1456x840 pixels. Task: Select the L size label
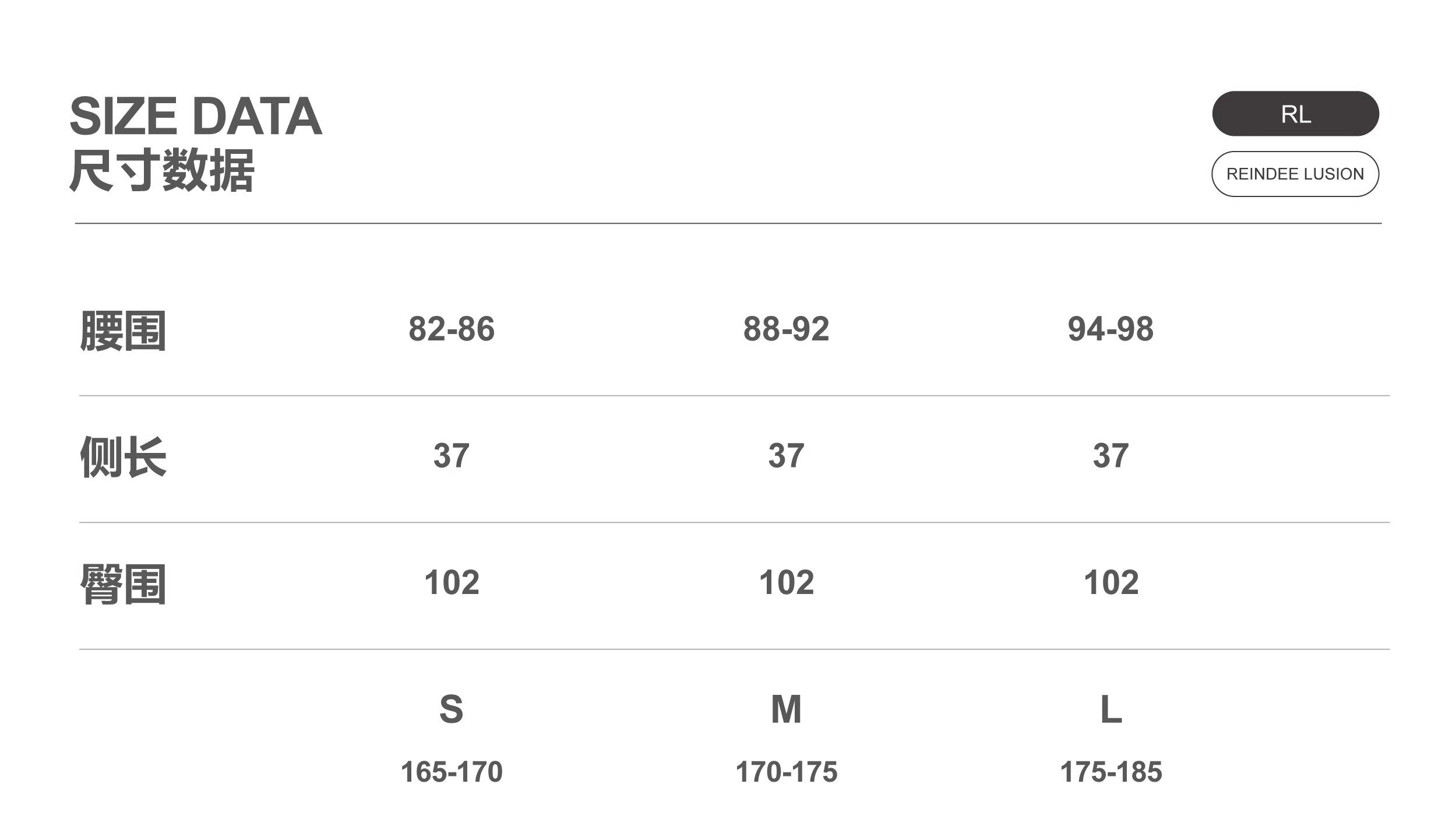pyautogui.click(x=1110, y=709)
